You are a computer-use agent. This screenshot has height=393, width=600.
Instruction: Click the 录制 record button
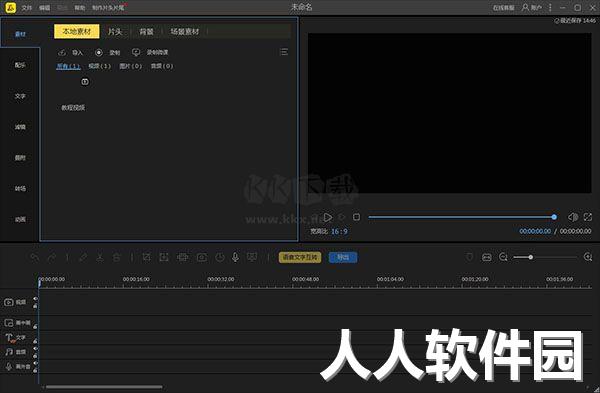coord(108,52)
